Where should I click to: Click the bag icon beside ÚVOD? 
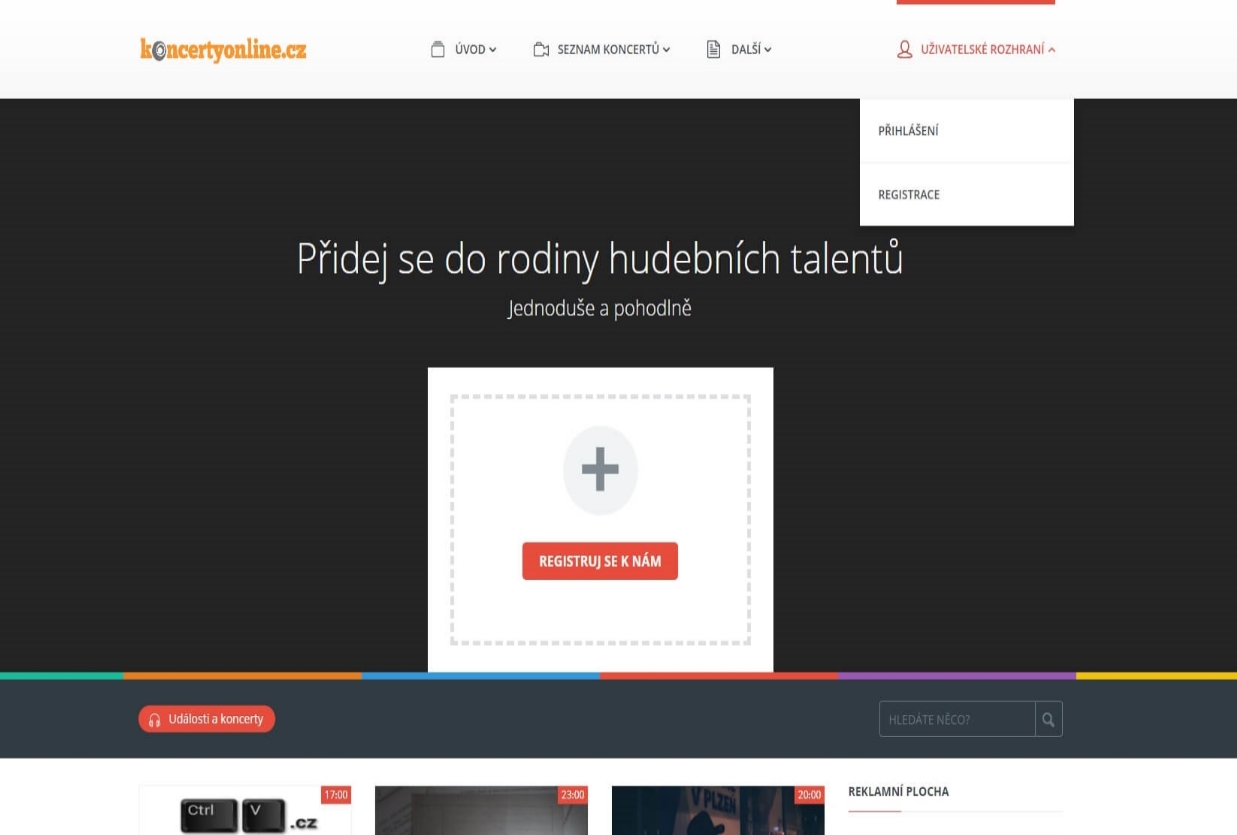point(437,49)
